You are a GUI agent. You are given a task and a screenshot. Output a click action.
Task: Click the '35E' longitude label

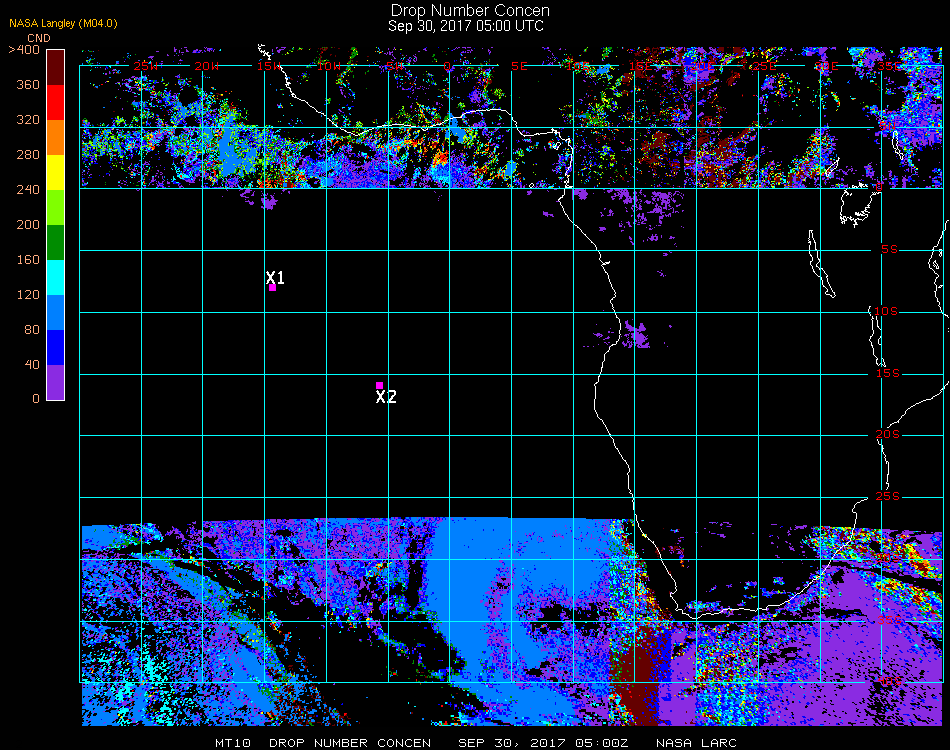tap(889, 66)
